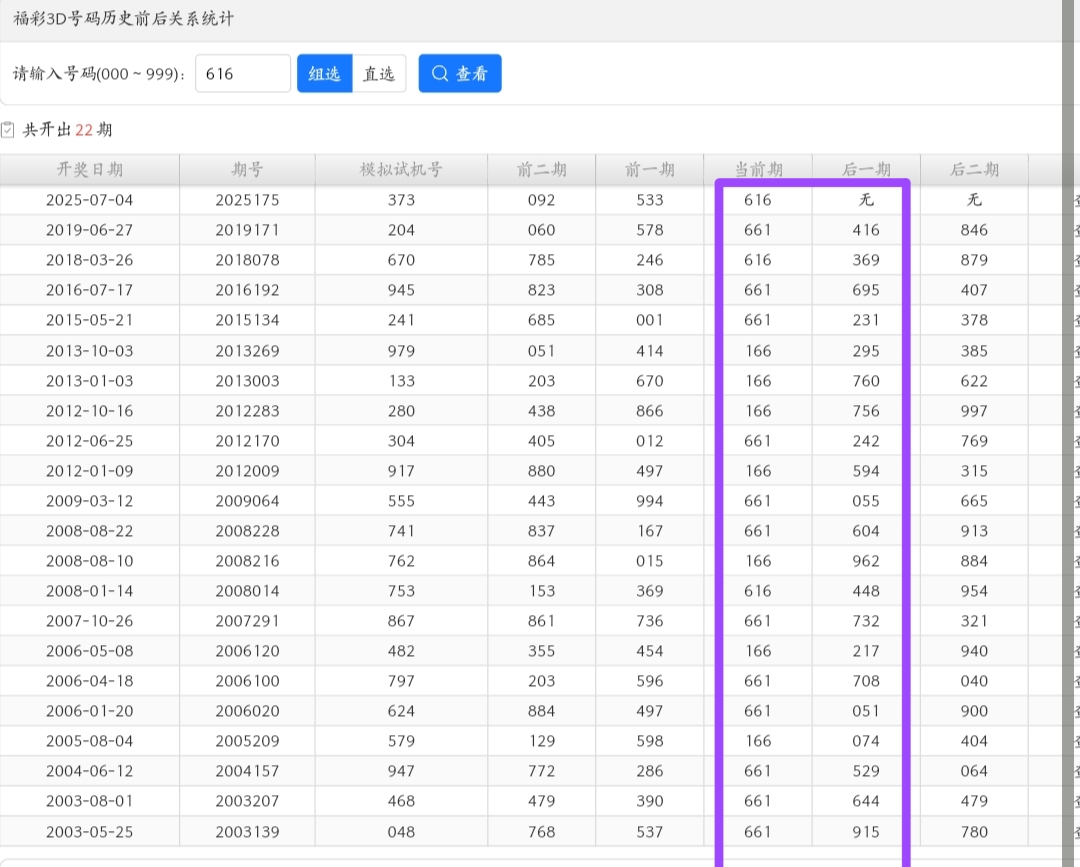Select the 组选 option
The height and width of the screenshot is (867, 1080).
click(325, 74)
